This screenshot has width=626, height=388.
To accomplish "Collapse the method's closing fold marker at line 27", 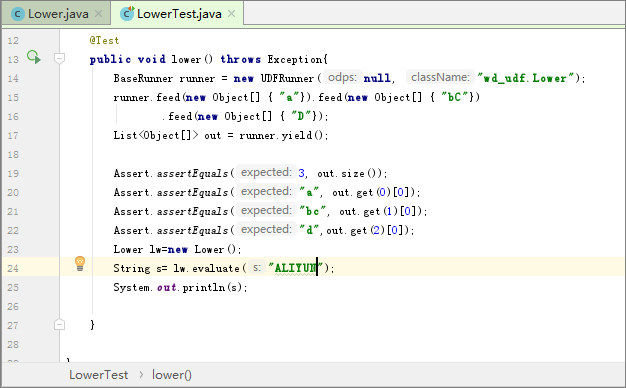I will 59,325.
